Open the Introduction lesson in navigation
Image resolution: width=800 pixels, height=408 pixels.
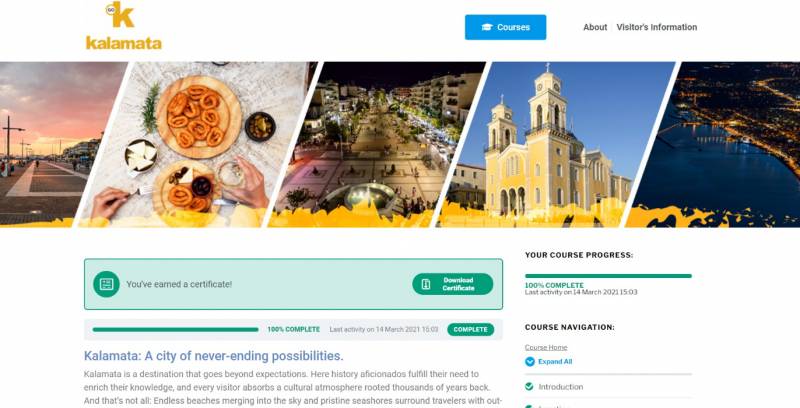[x=561, y=387]
